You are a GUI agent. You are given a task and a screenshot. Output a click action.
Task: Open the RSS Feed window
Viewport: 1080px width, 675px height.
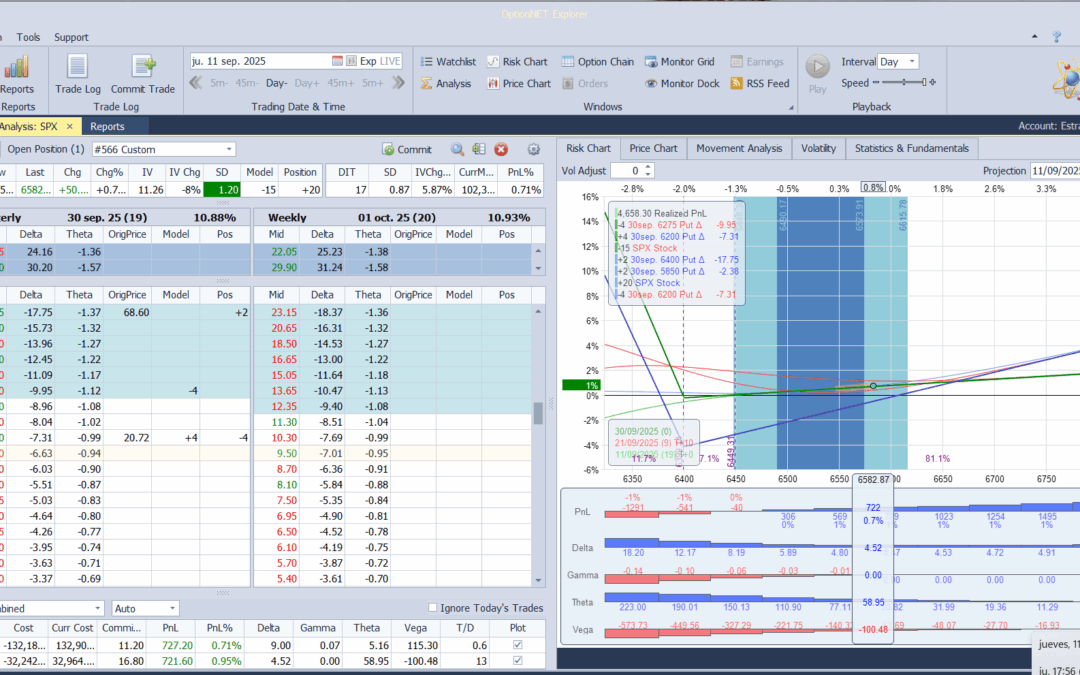coord(759,84)
